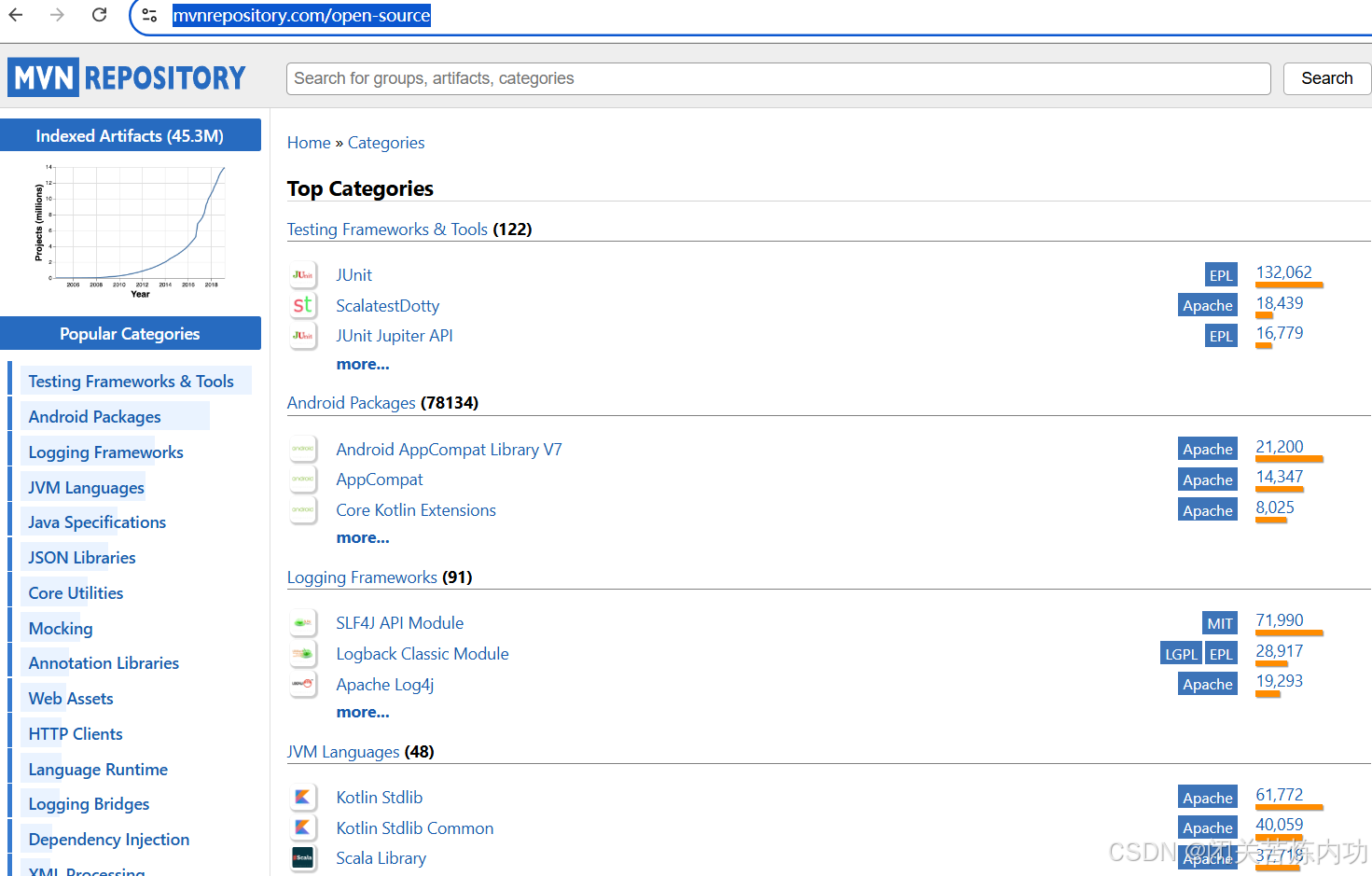Expand more under Testing Frameworks
1372x876 pixels.
pyautogui.click(x=363, y=365)
